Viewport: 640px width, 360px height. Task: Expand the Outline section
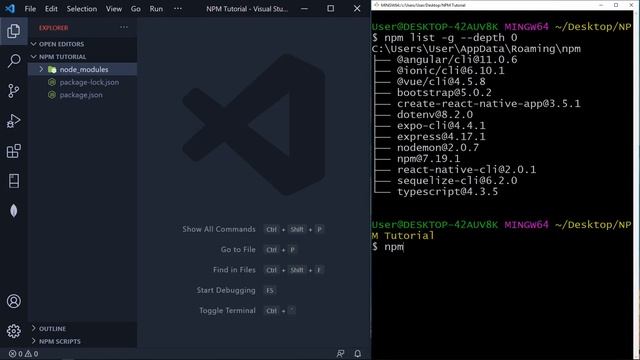tap(34, 328)
